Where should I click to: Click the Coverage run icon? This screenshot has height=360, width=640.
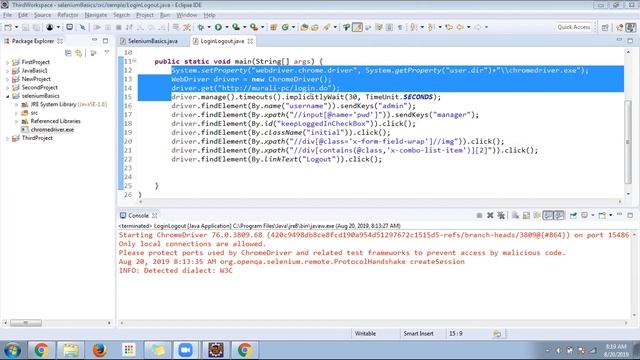236,27
